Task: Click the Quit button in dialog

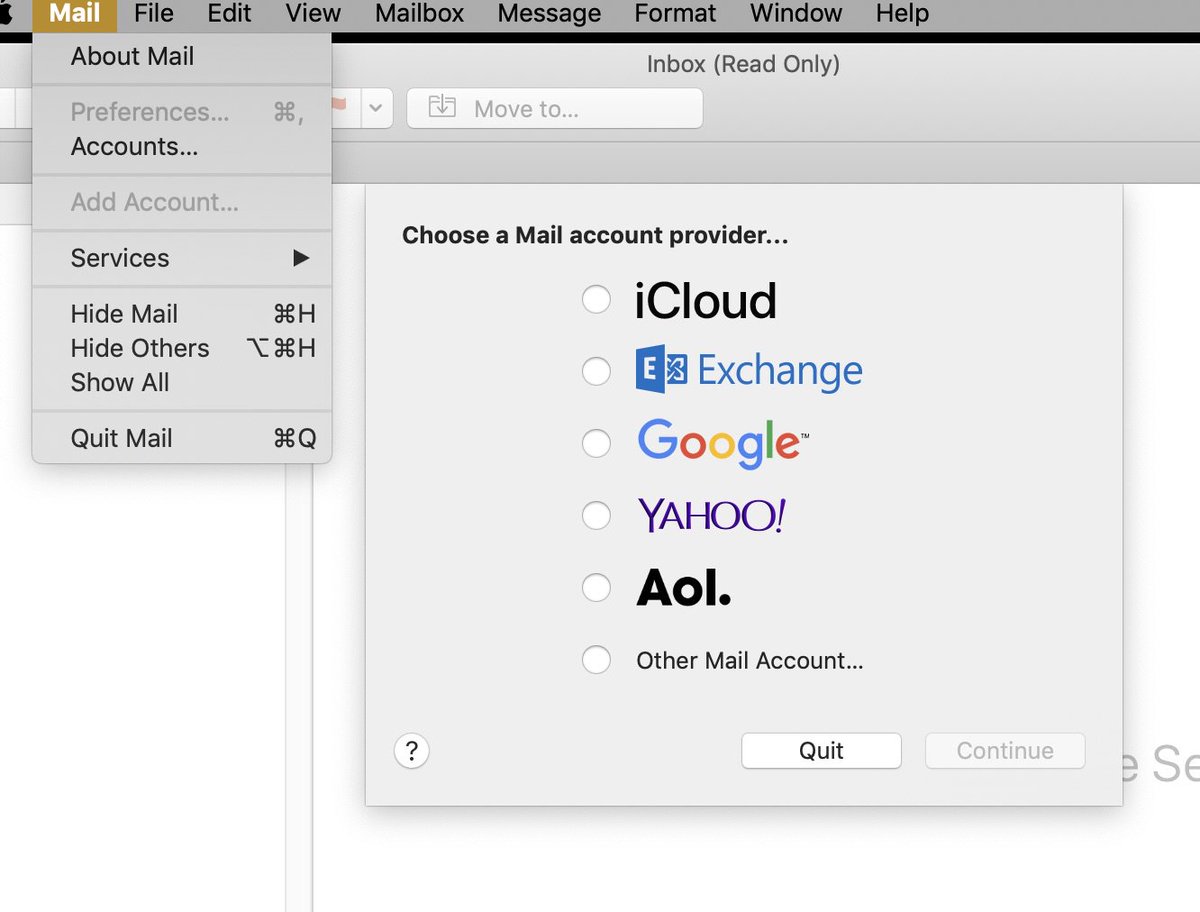Action: [x=821, y=751]
